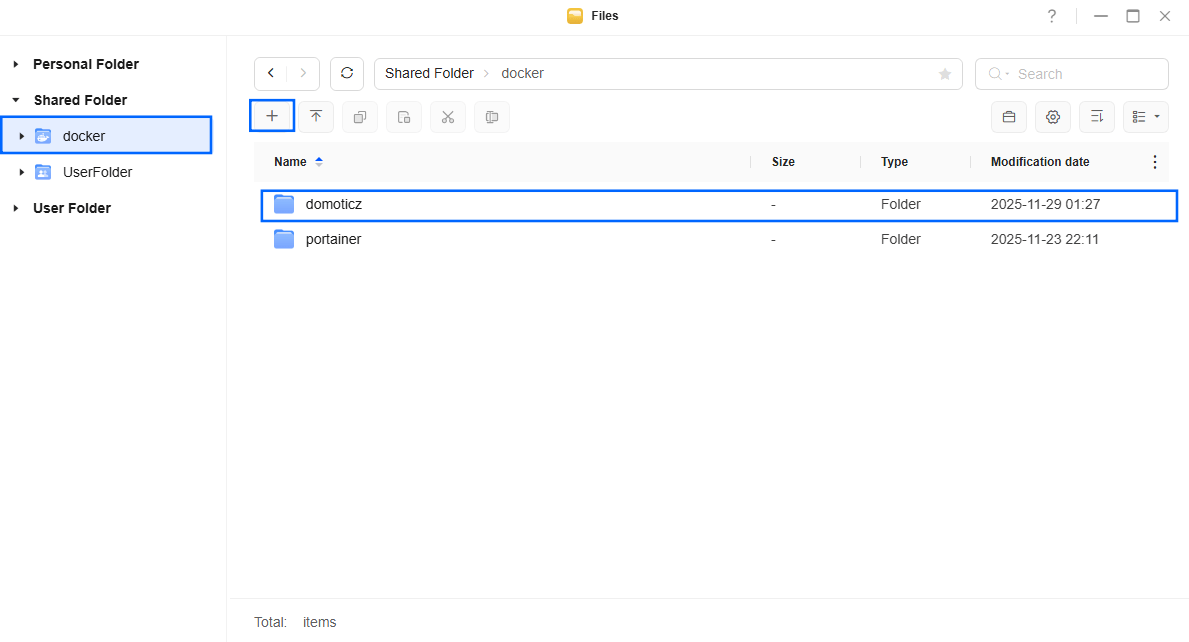Open the view mode dropdown

click(x=1145, y=117)
